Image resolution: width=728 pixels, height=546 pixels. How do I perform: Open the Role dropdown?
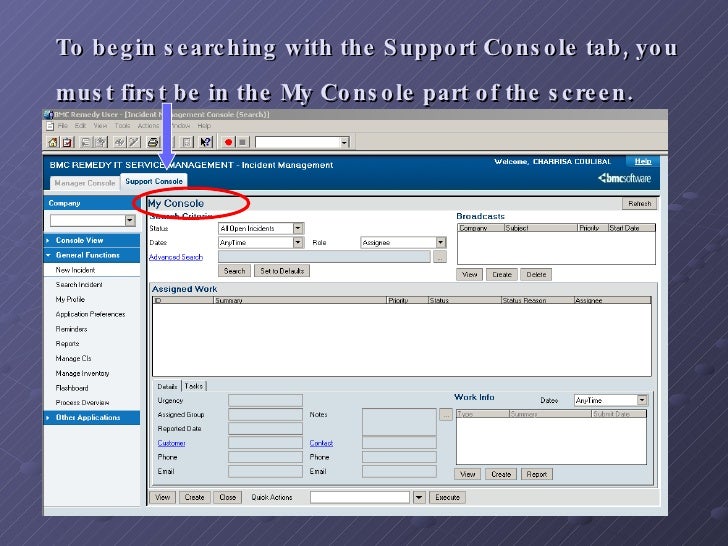point(441,242)
